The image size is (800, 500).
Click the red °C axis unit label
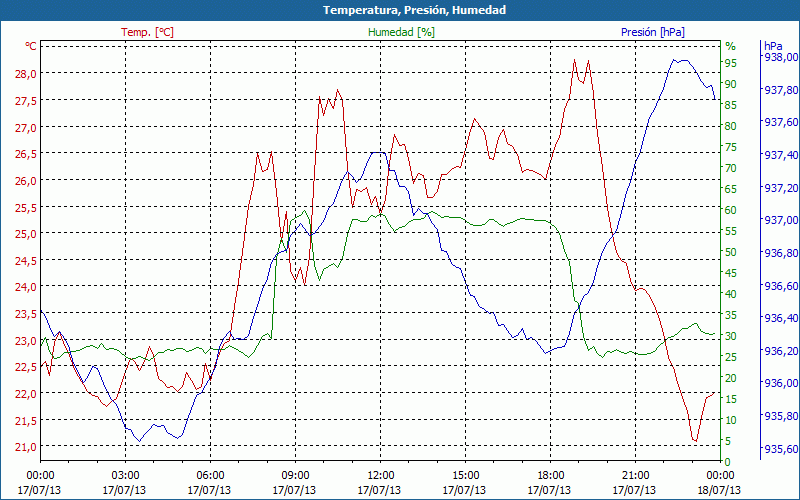pos(31,46)
